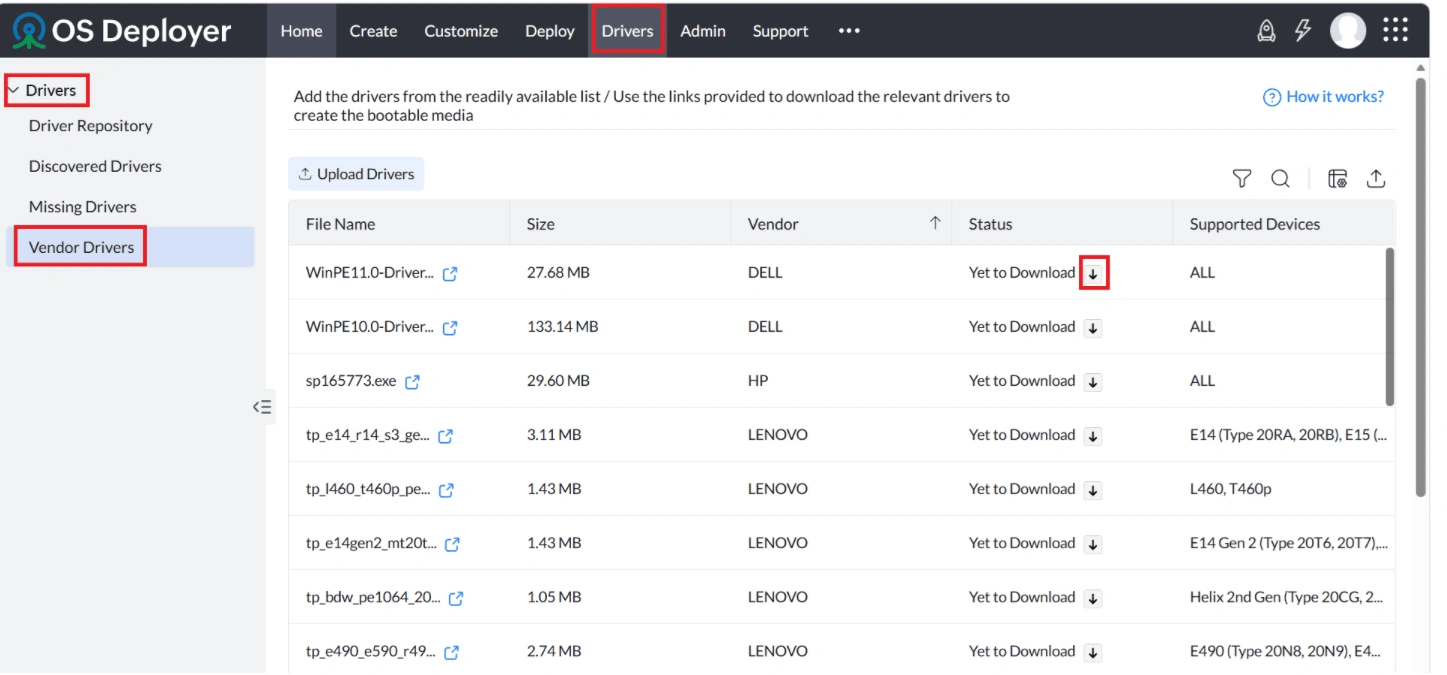Download sp165773.exe via arrow icon
The width and height of the screenshot is (1447, 675).
tap(1094, 382)
